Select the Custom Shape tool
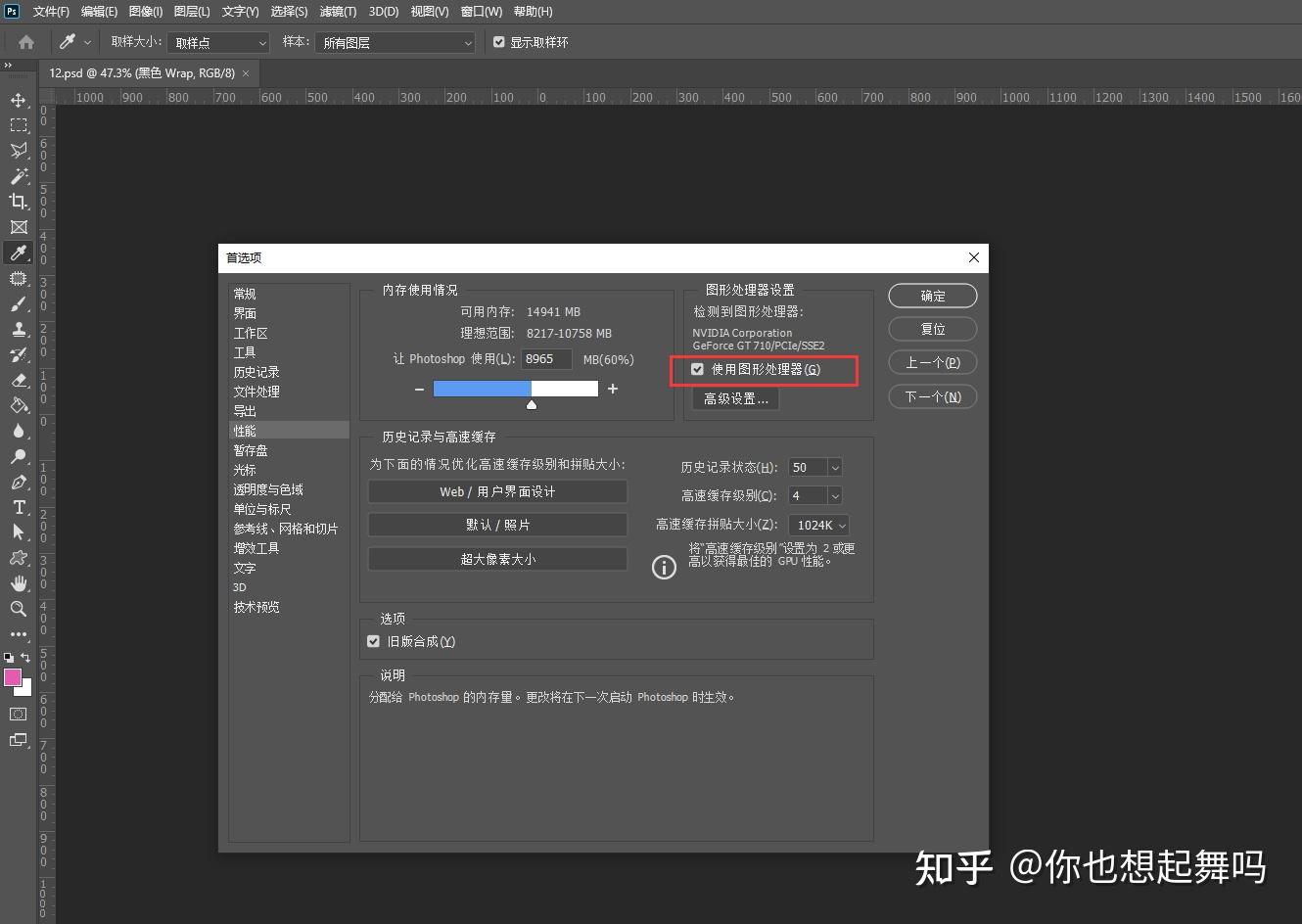1302x924 pixels. (19, 558)
